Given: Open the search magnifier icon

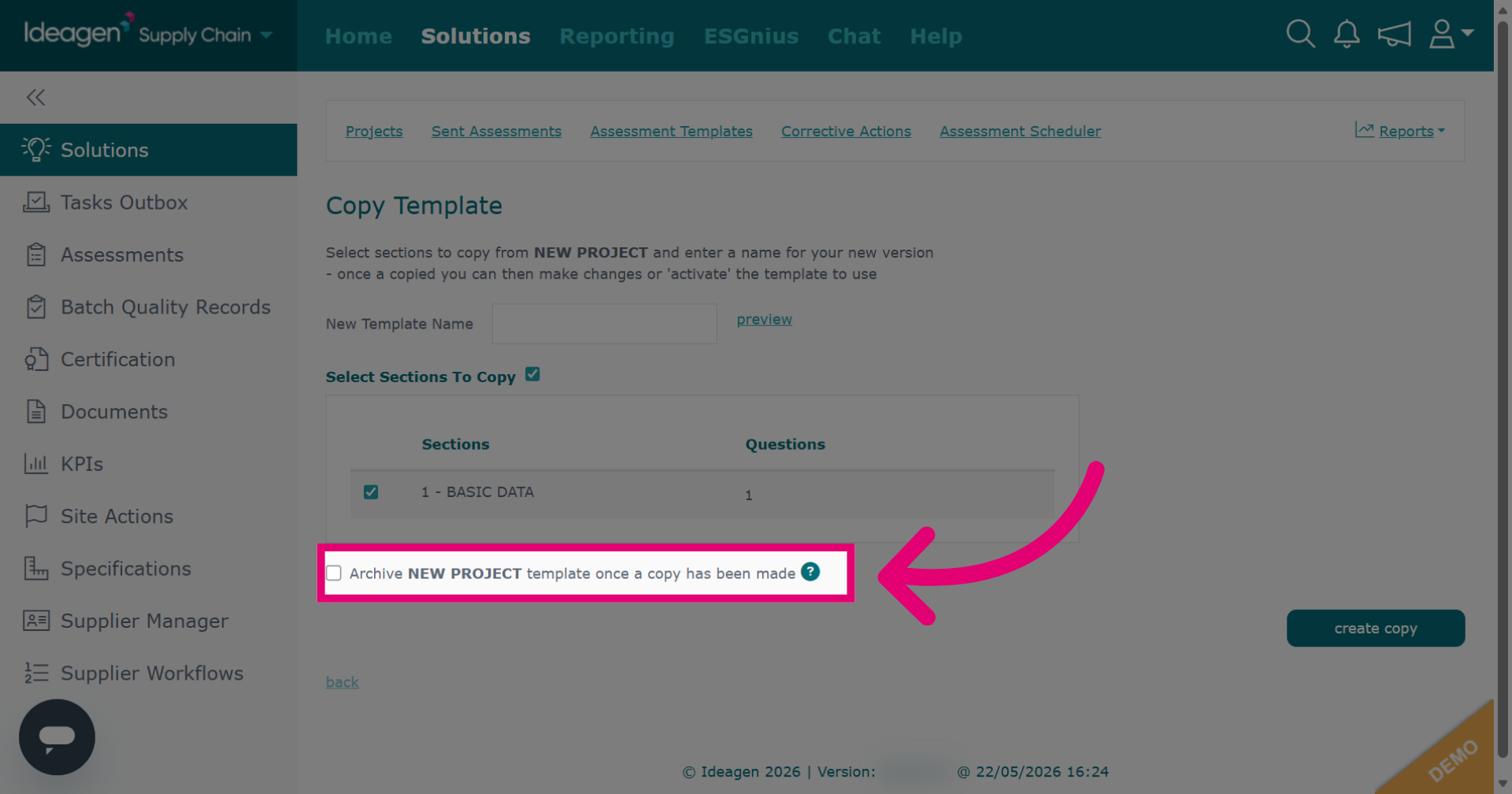Looking at the screenshot, I should coord(1300,34).
